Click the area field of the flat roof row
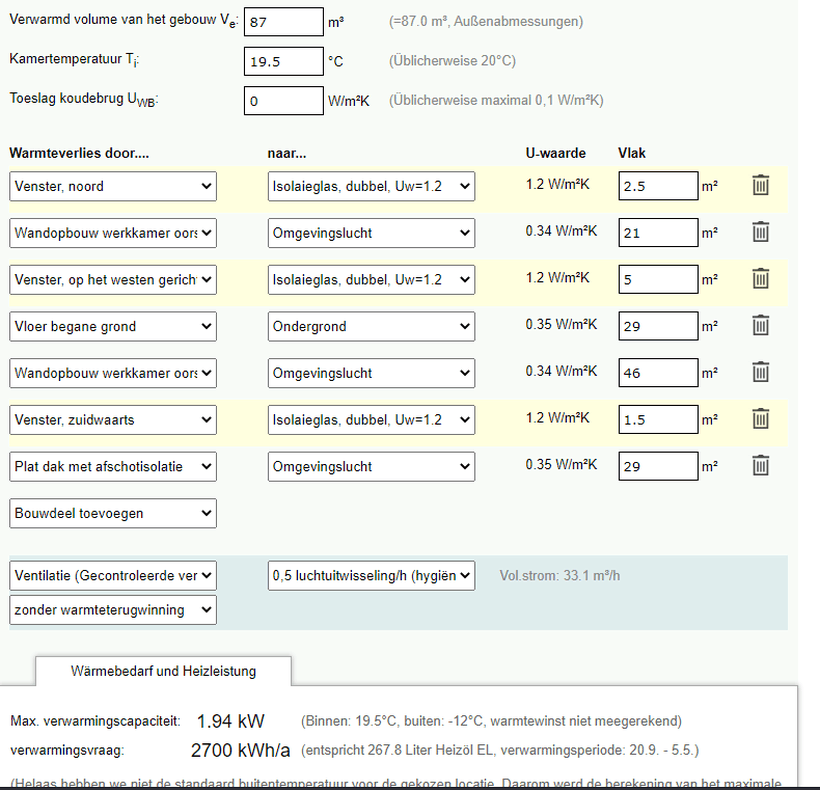The width and height of the screenshot is (820, 790). point(658,466)
